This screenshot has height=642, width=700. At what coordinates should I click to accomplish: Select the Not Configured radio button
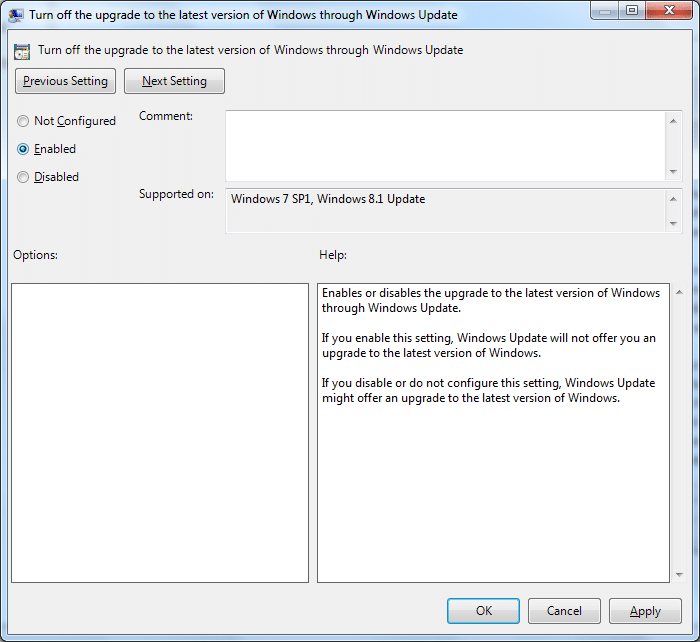(x=23, y=121)
